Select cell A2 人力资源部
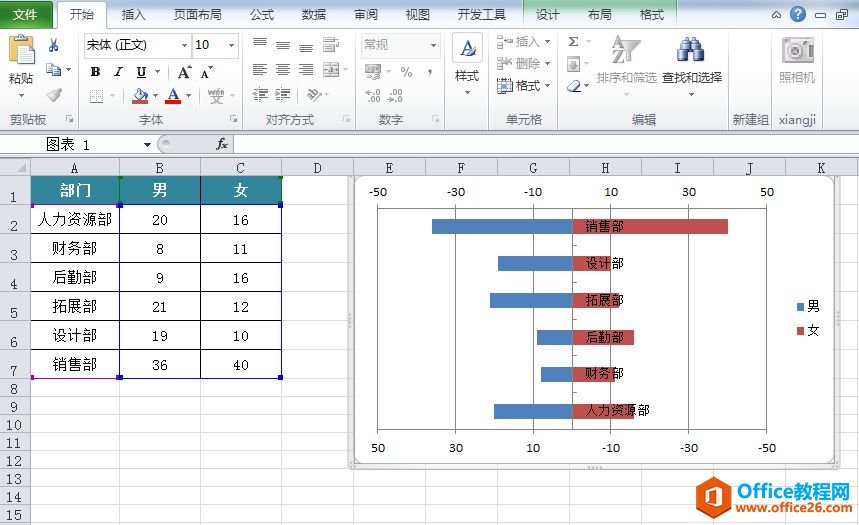Screen dimensions: 859x525 (75, 219)
